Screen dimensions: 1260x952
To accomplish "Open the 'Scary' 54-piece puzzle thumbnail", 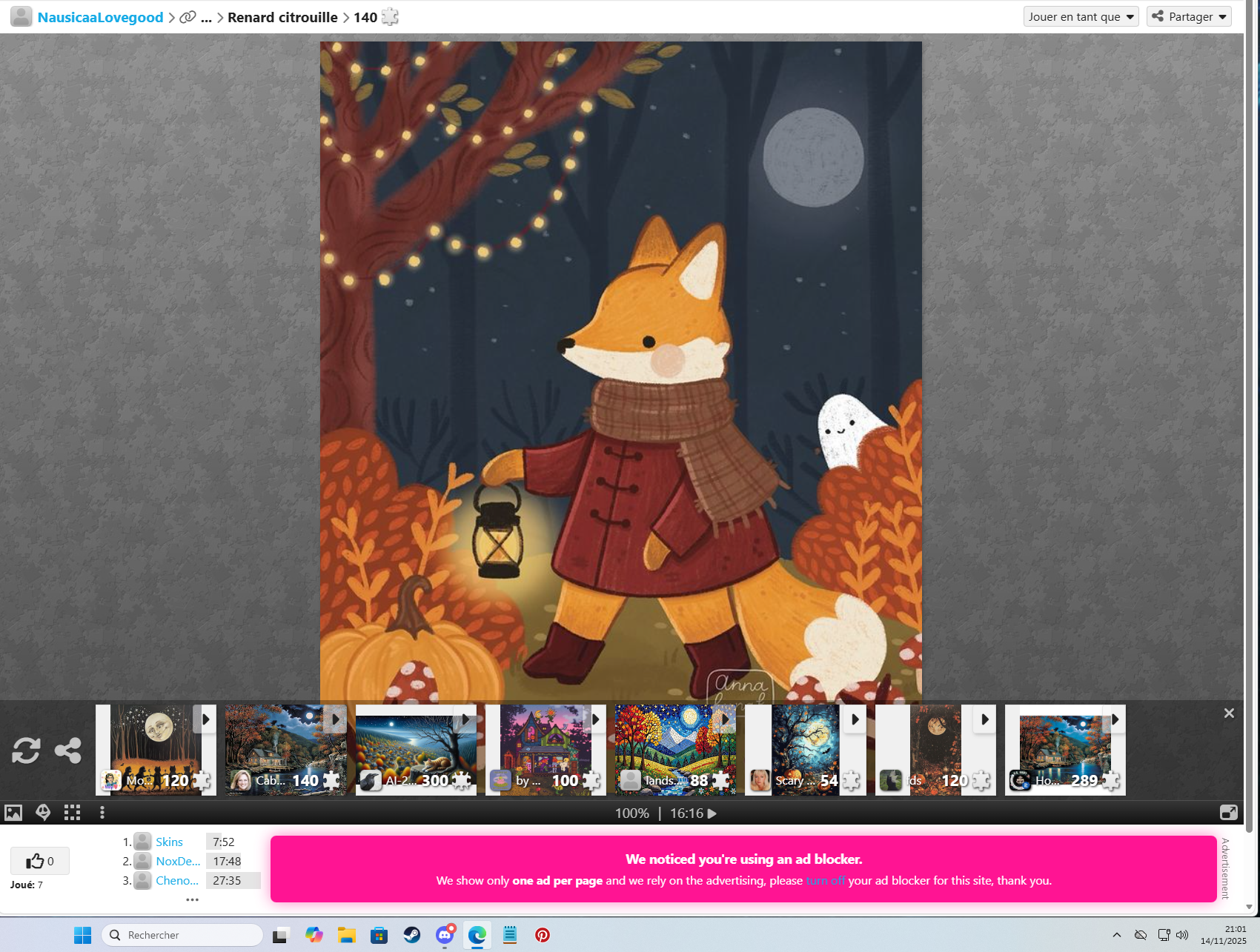I will point(805,749).
